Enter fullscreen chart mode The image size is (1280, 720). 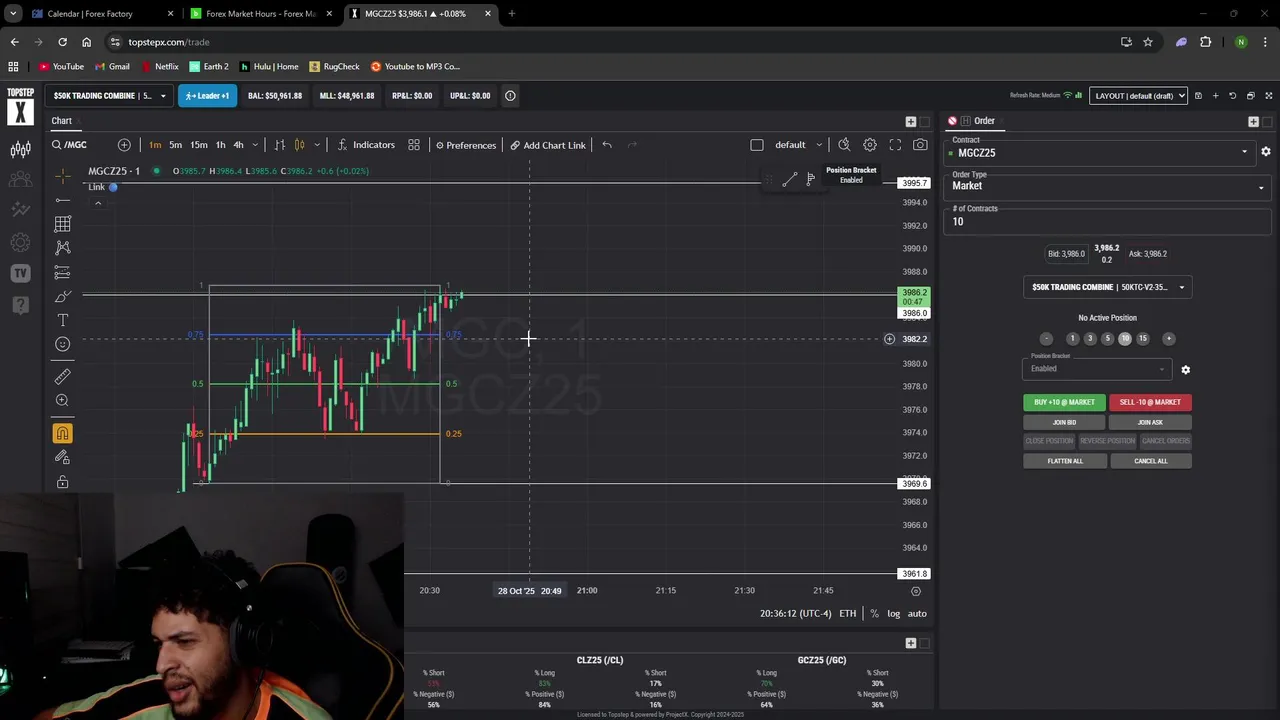(x=895, y=145)
